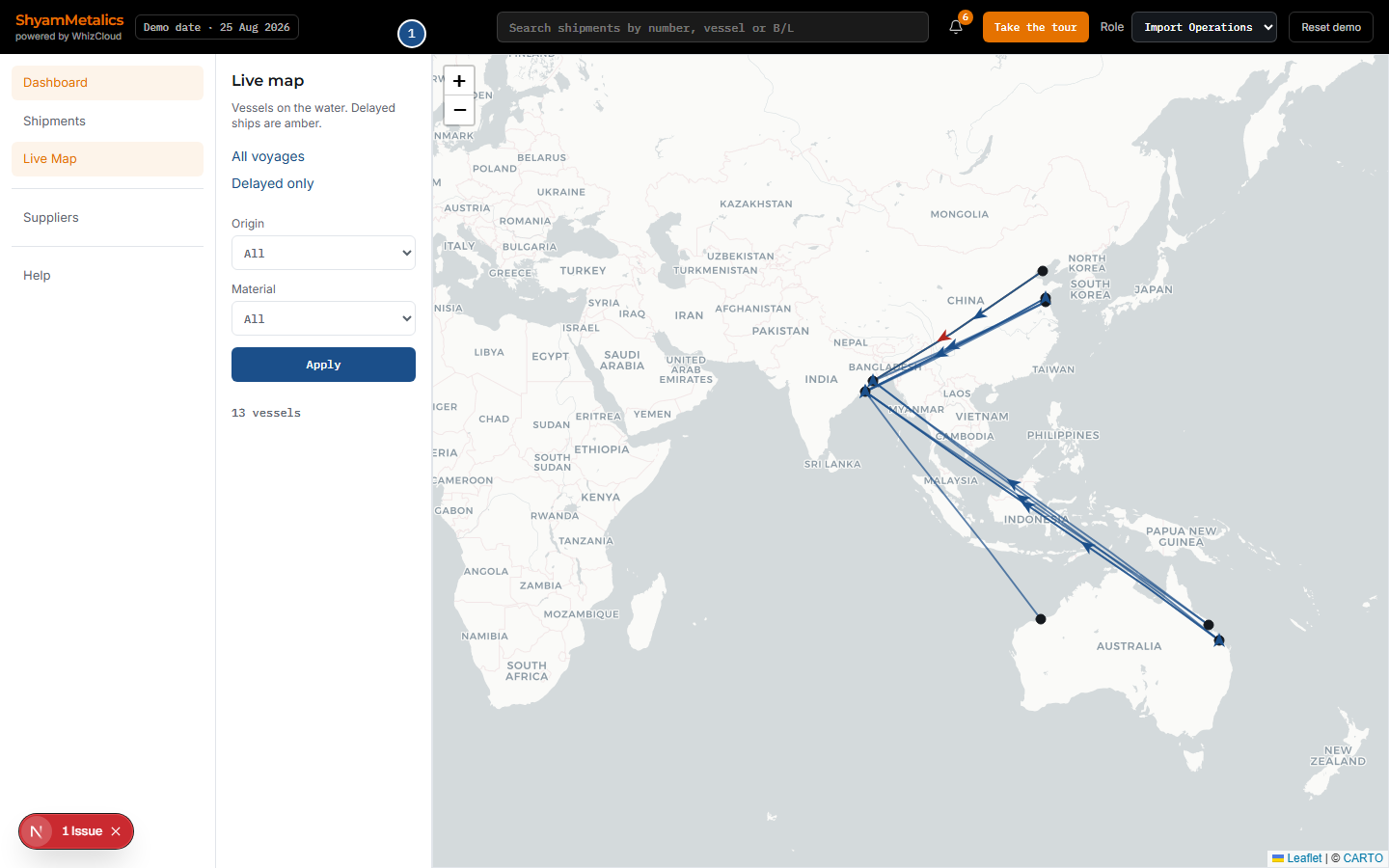The image size is (1389, 868).
Task: Expand the Origin filter dropdown
Action: point(323,253)
